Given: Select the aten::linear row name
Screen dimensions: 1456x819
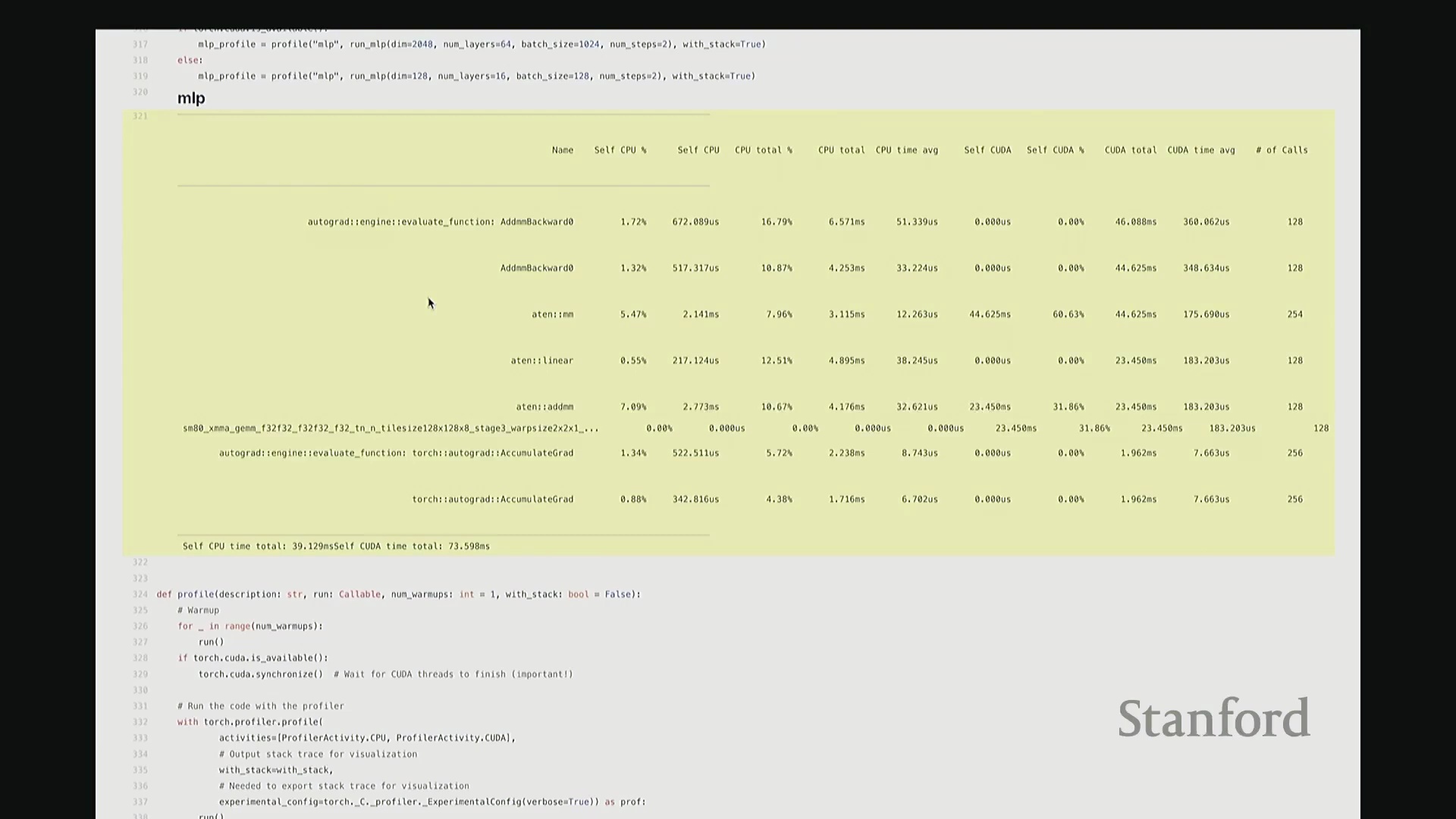Looking at the screenshot, I should pyautogui.click(x=541, y=360).
